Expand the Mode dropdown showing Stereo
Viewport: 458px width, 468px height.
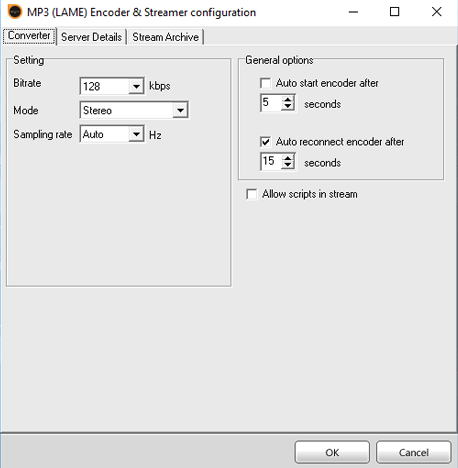(180, 110)
